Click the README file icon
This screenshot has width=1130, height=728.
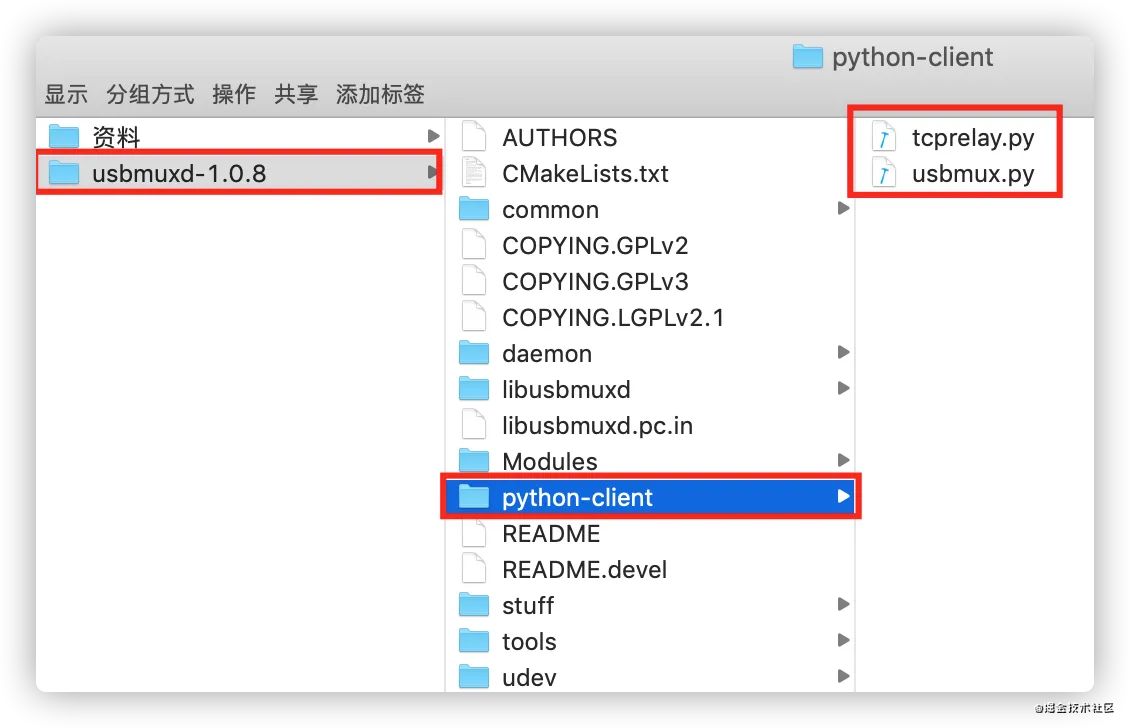pos(473,533)
